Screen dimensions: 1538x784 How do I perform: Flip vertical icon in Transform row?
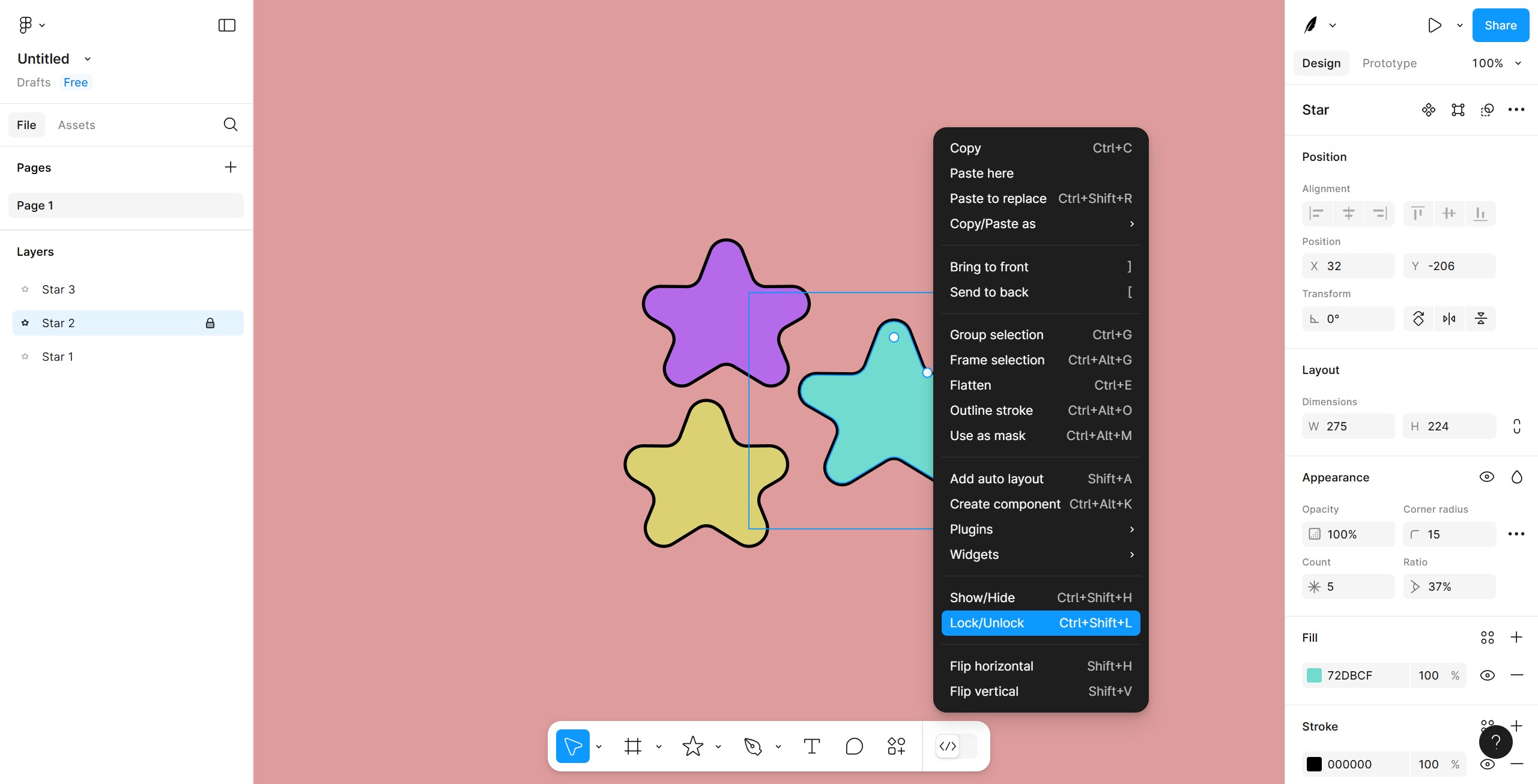(1481, 319)
